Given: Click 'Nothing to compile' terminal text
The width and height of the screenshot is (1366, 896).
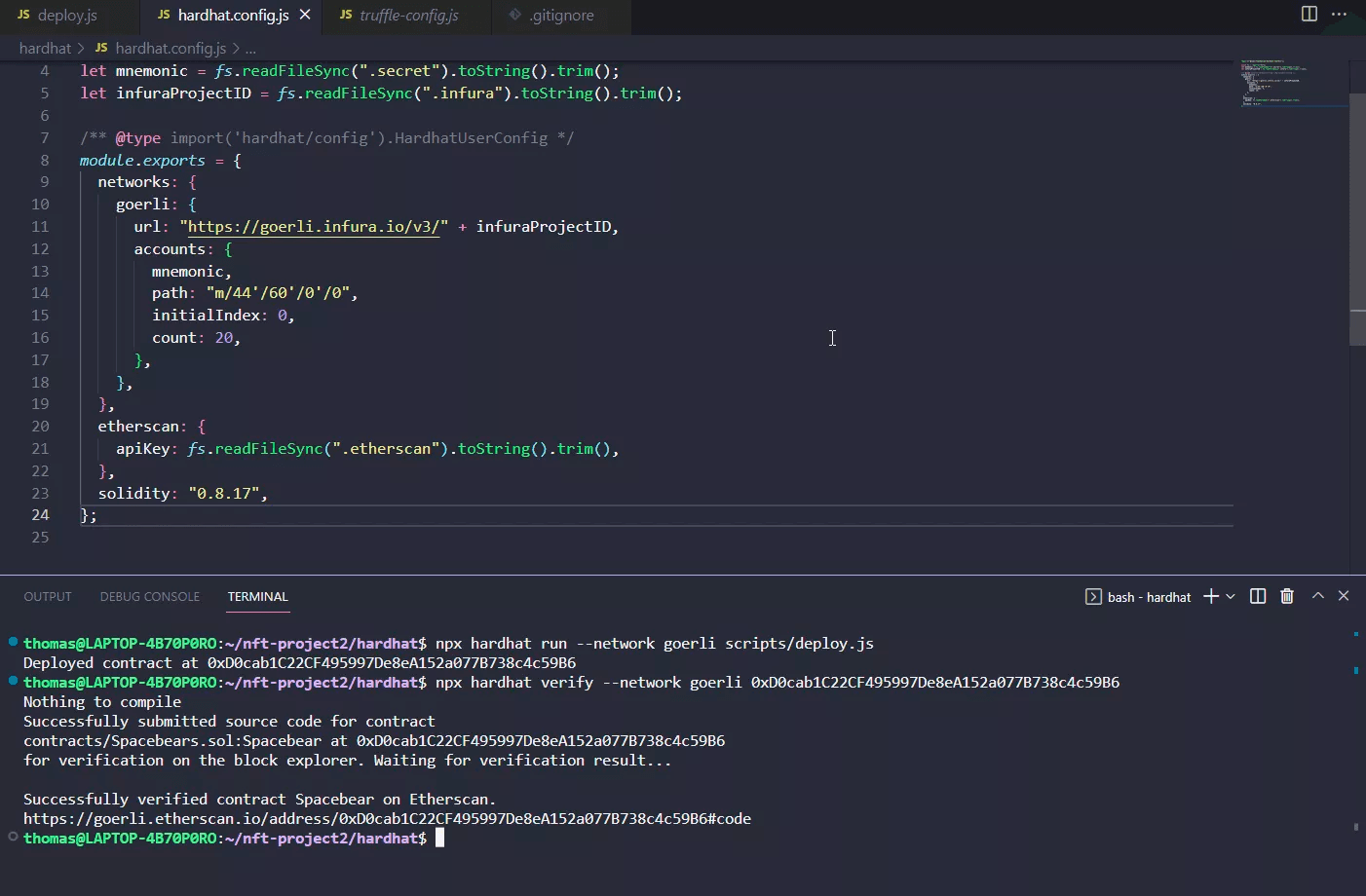Looking at the screenshot, I should 102,702.
